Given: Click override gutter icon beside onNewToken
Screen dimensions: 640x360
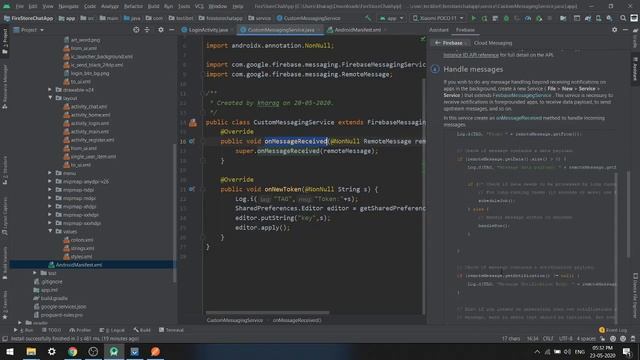Looking at the screenshot, I should point(192,189).
